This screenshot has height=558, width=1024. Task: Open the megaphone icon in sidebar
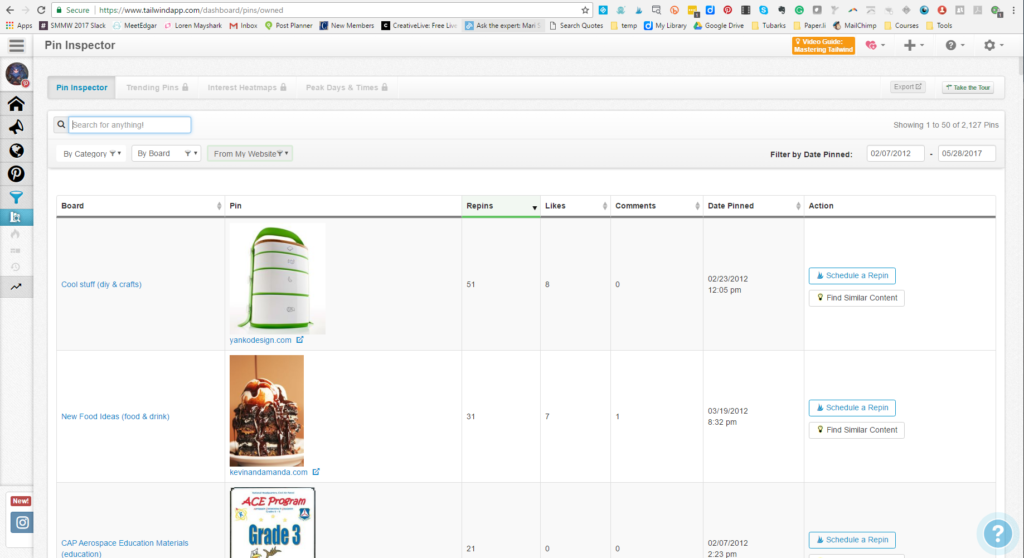coord(16,127)
